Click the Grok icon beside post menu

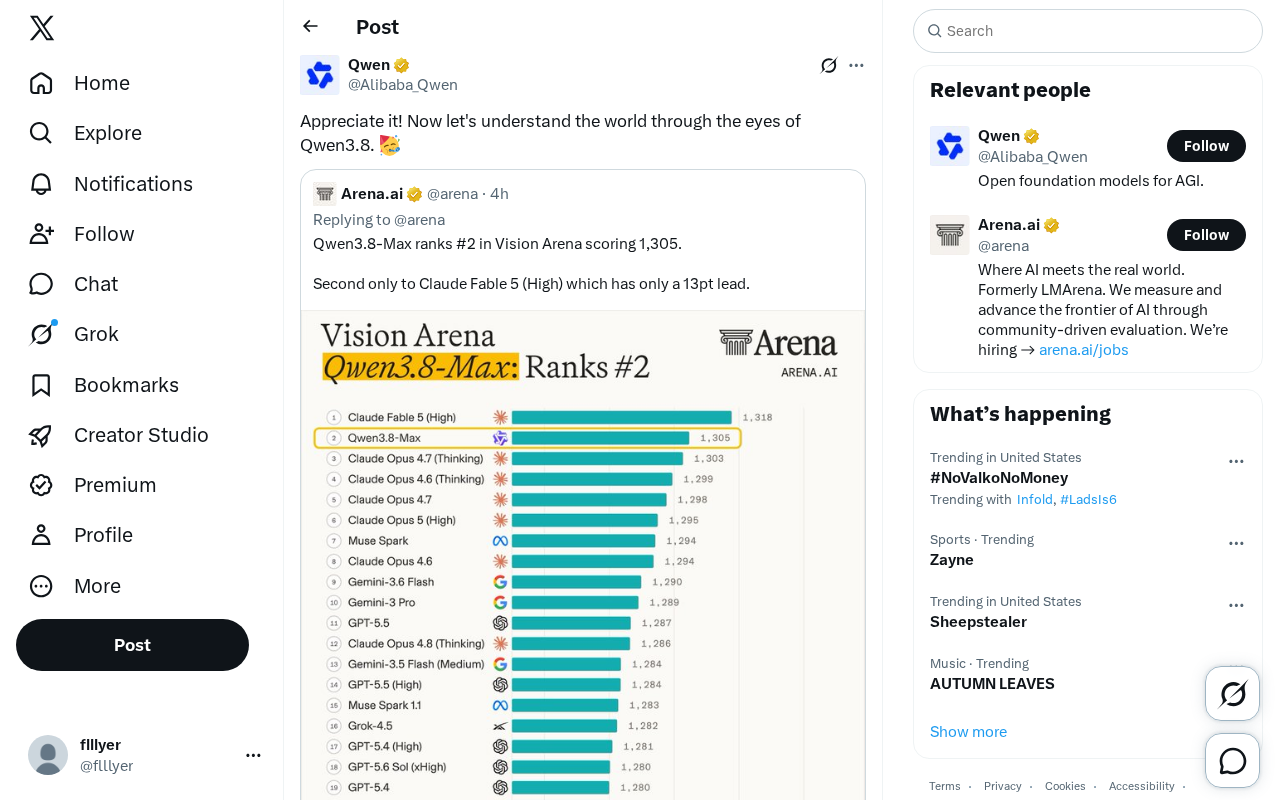[x=829, y=65]
